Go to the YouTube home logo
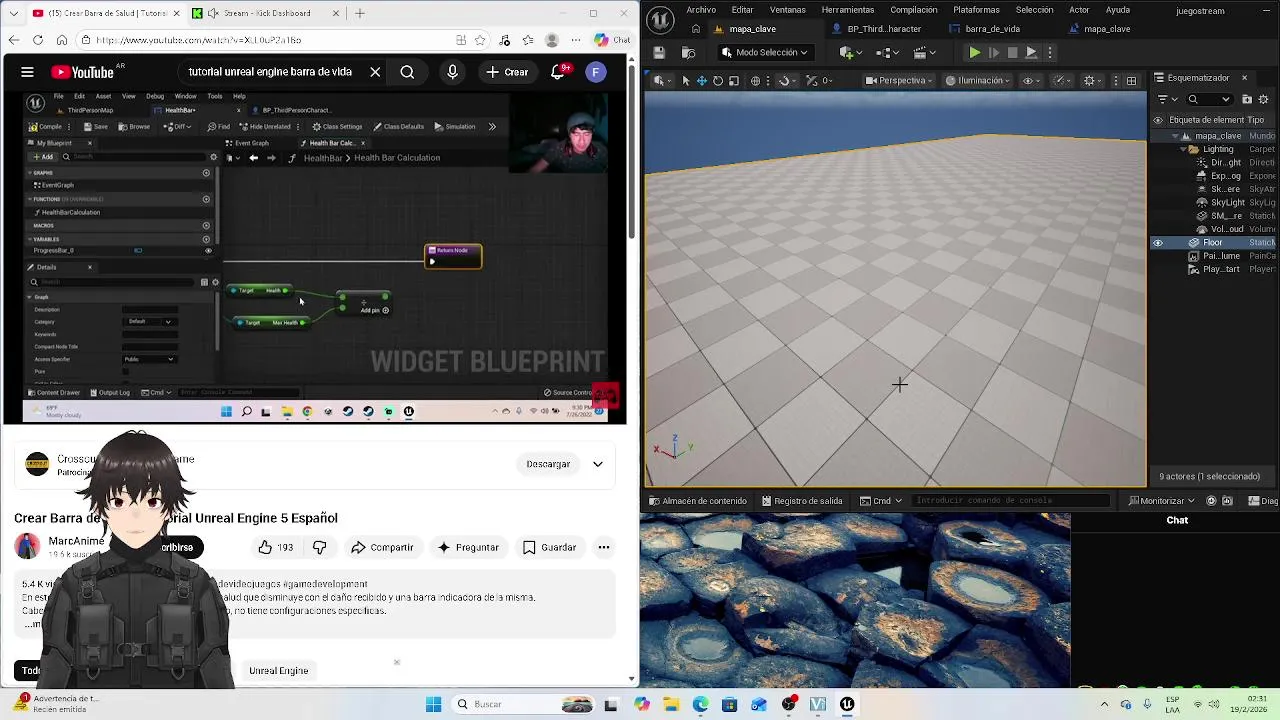Screen dimensions: 1280x720 [85, 72]
